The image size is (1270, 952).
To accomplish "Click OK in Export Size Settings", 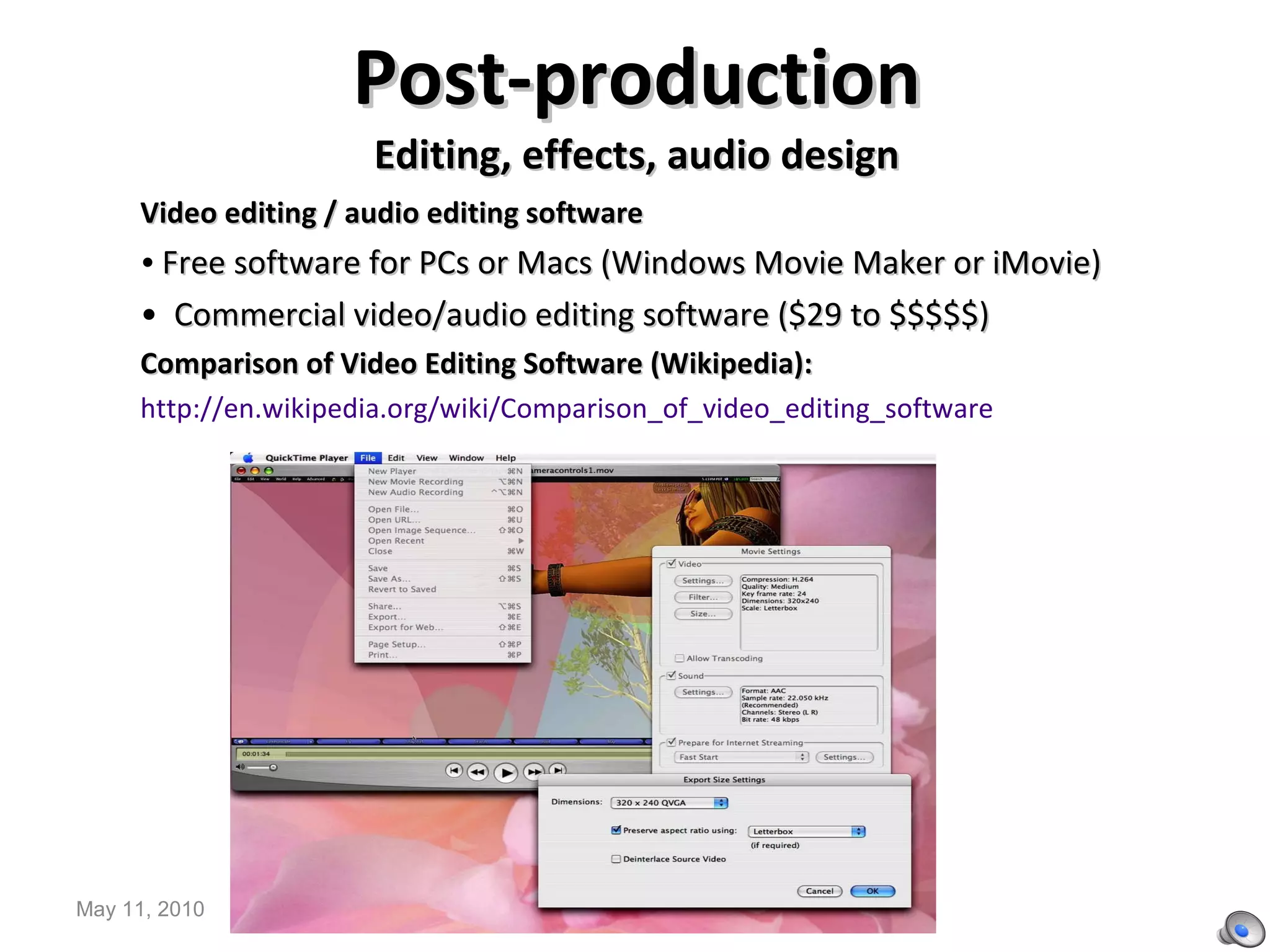I will point(873,891).
